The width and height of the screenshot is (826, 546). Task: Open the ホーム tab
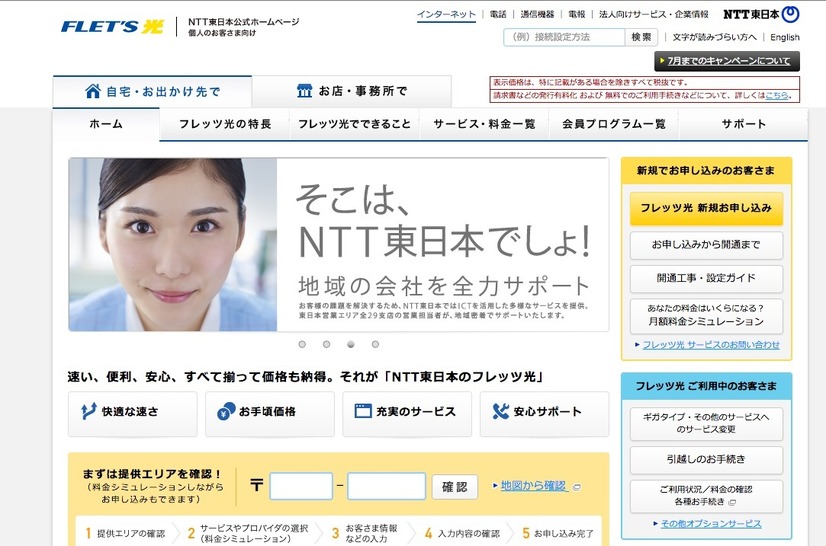pos(106,124)
